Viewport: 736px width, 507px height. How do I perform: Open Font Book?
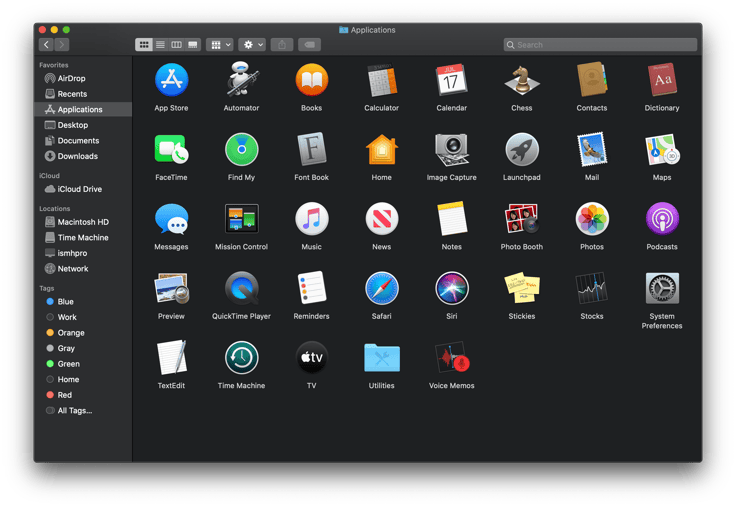coord(312,150)
